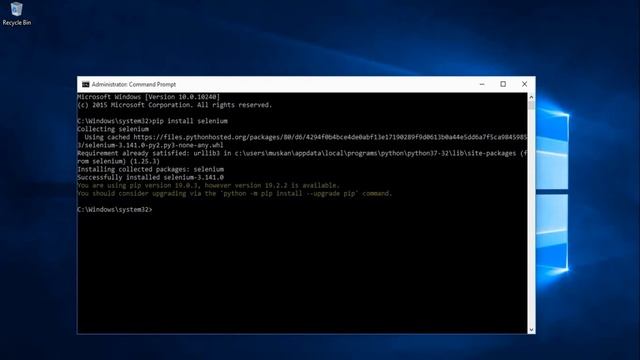
Task: Click 'Installing collected packages: selenium' line
Action: (x=150, y=169)
